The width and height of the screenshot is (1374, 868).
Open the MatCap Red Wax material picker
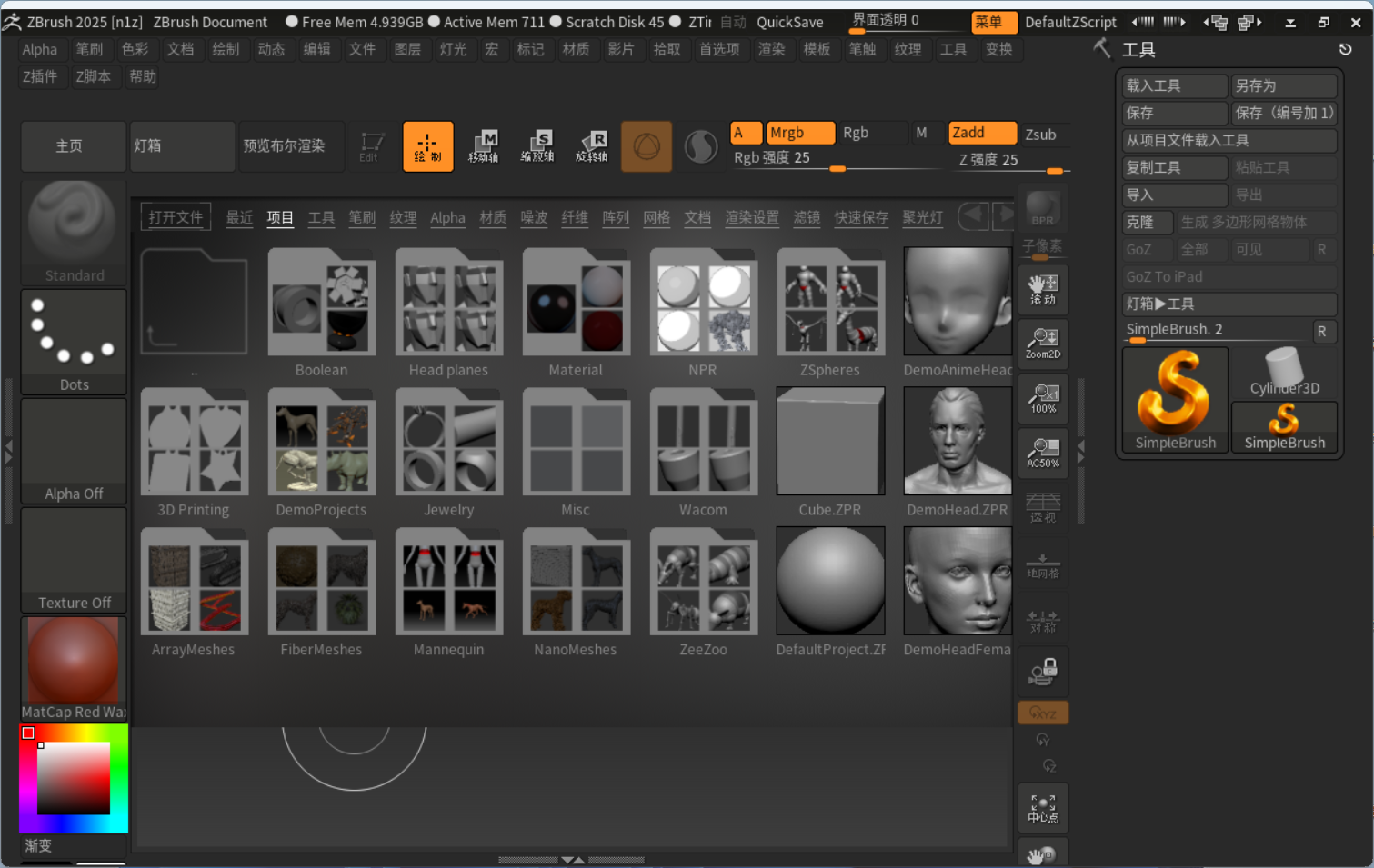click(74, 669)
